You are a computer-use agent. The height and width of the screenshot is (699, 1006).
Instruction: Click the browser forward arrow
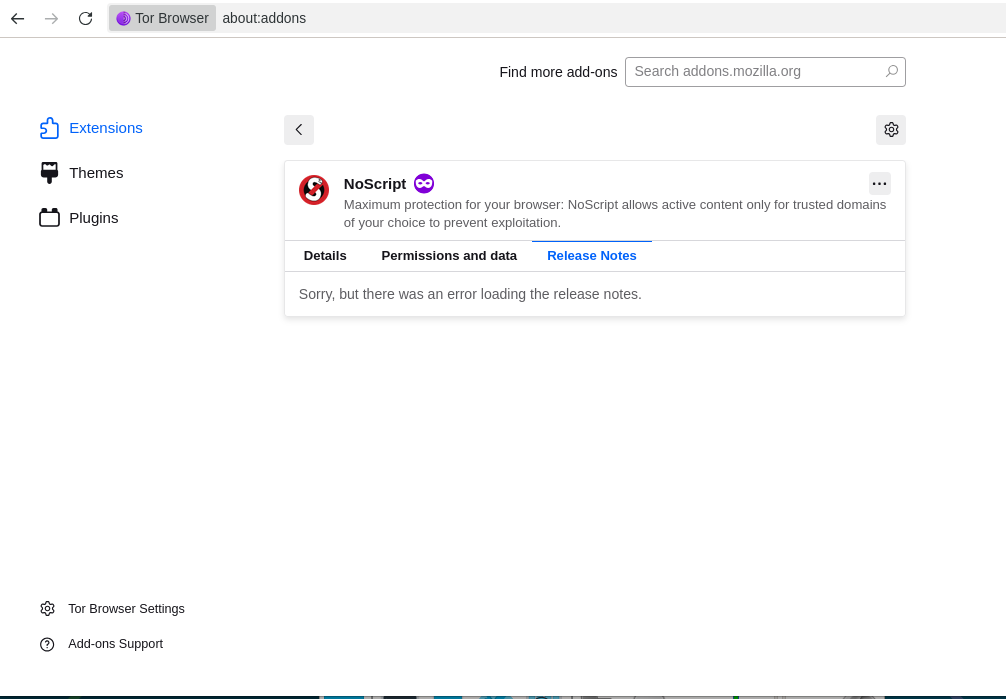click(x=51, y=19)
